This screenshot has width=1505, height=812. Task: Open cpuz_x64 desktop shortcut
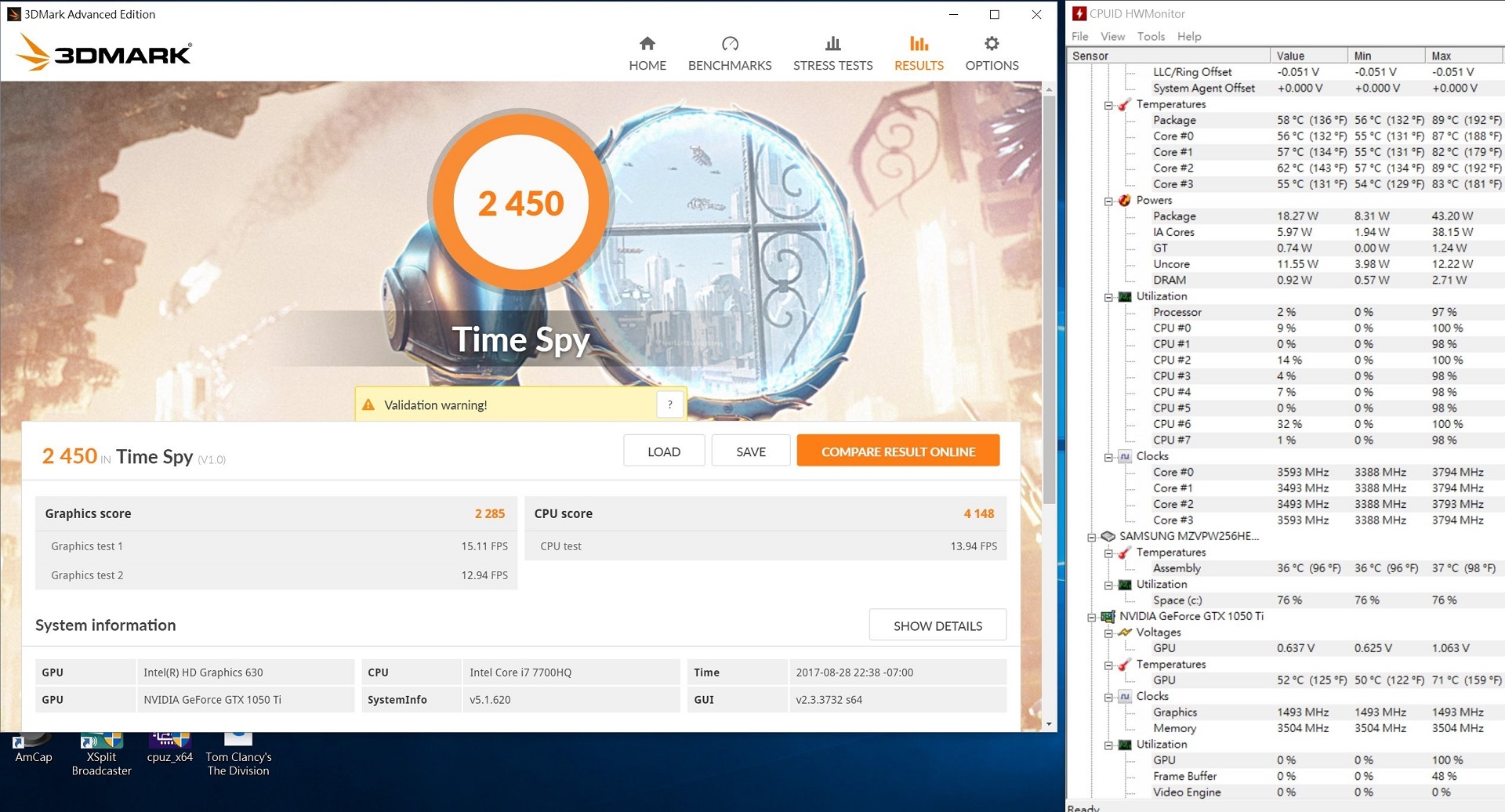(169, 749)
